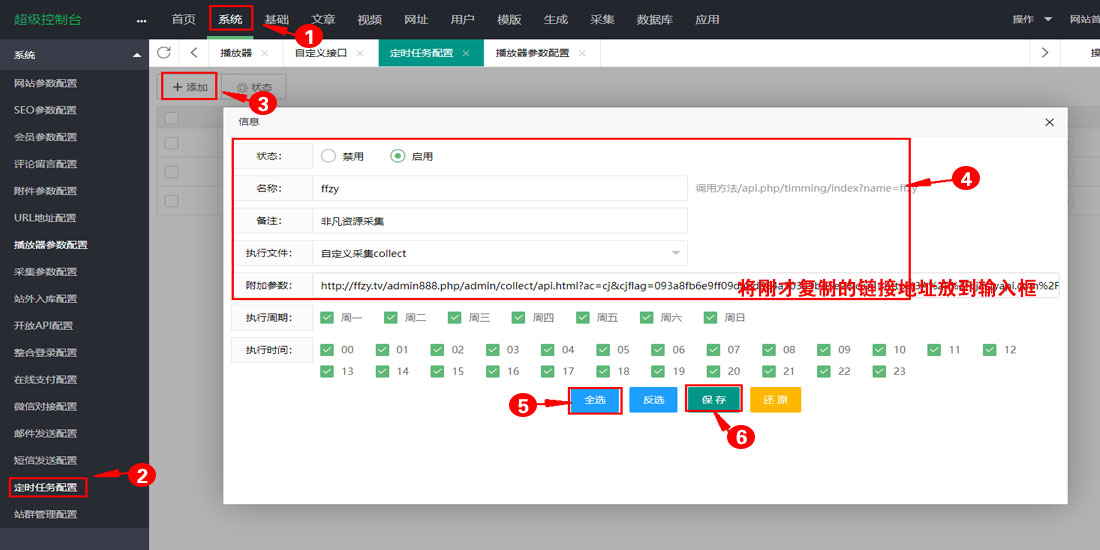The image size is (1100, 550).
Task: Click the 全选 button
Action: click(595, 400)
